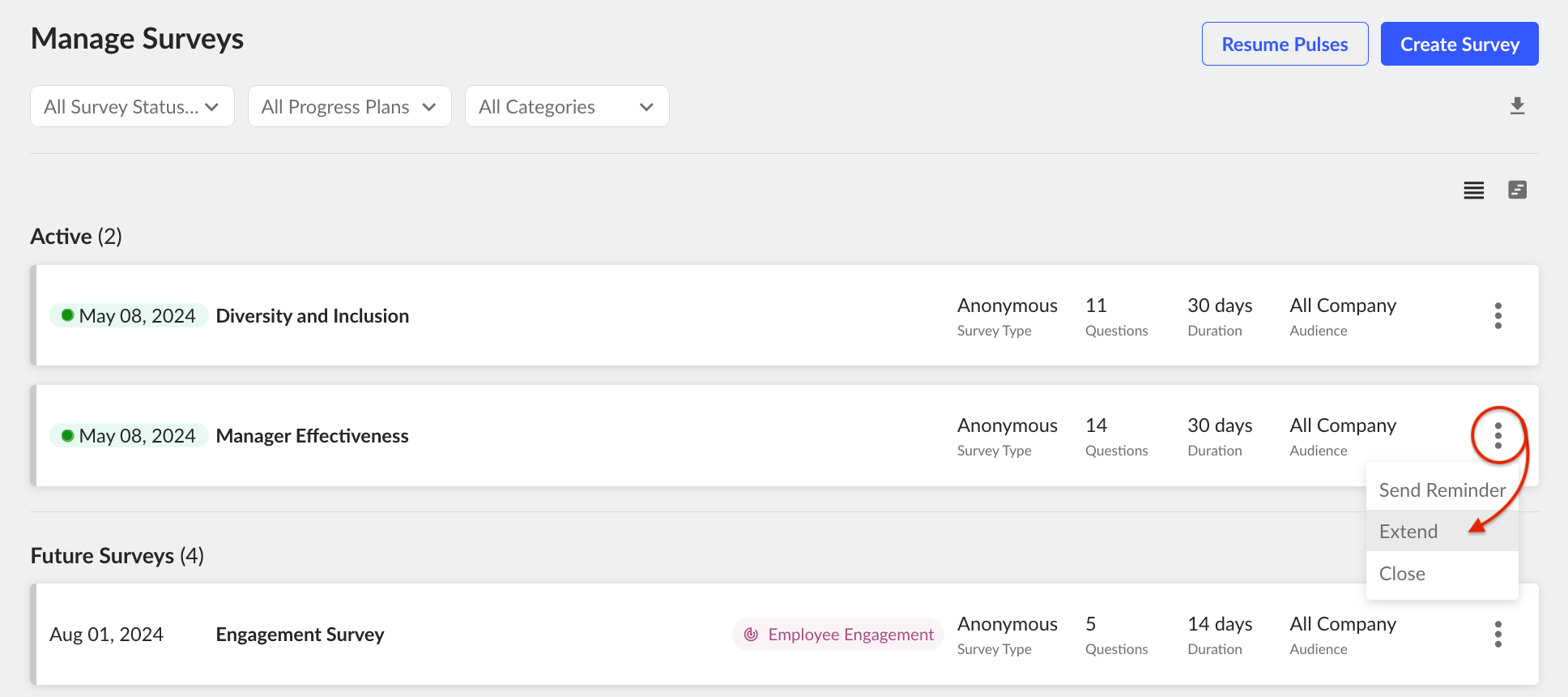The image size is (1568, 697).
Task: Click the Create Survey button
Action: (x=1459, y=44)
